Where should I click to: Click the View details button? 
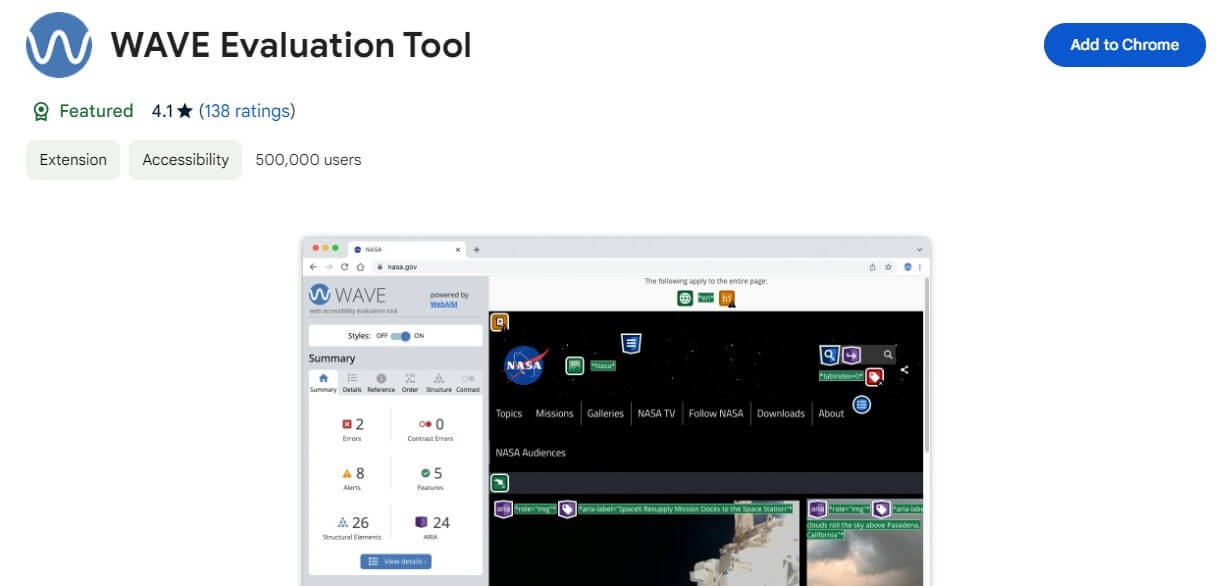click(396, 561)
